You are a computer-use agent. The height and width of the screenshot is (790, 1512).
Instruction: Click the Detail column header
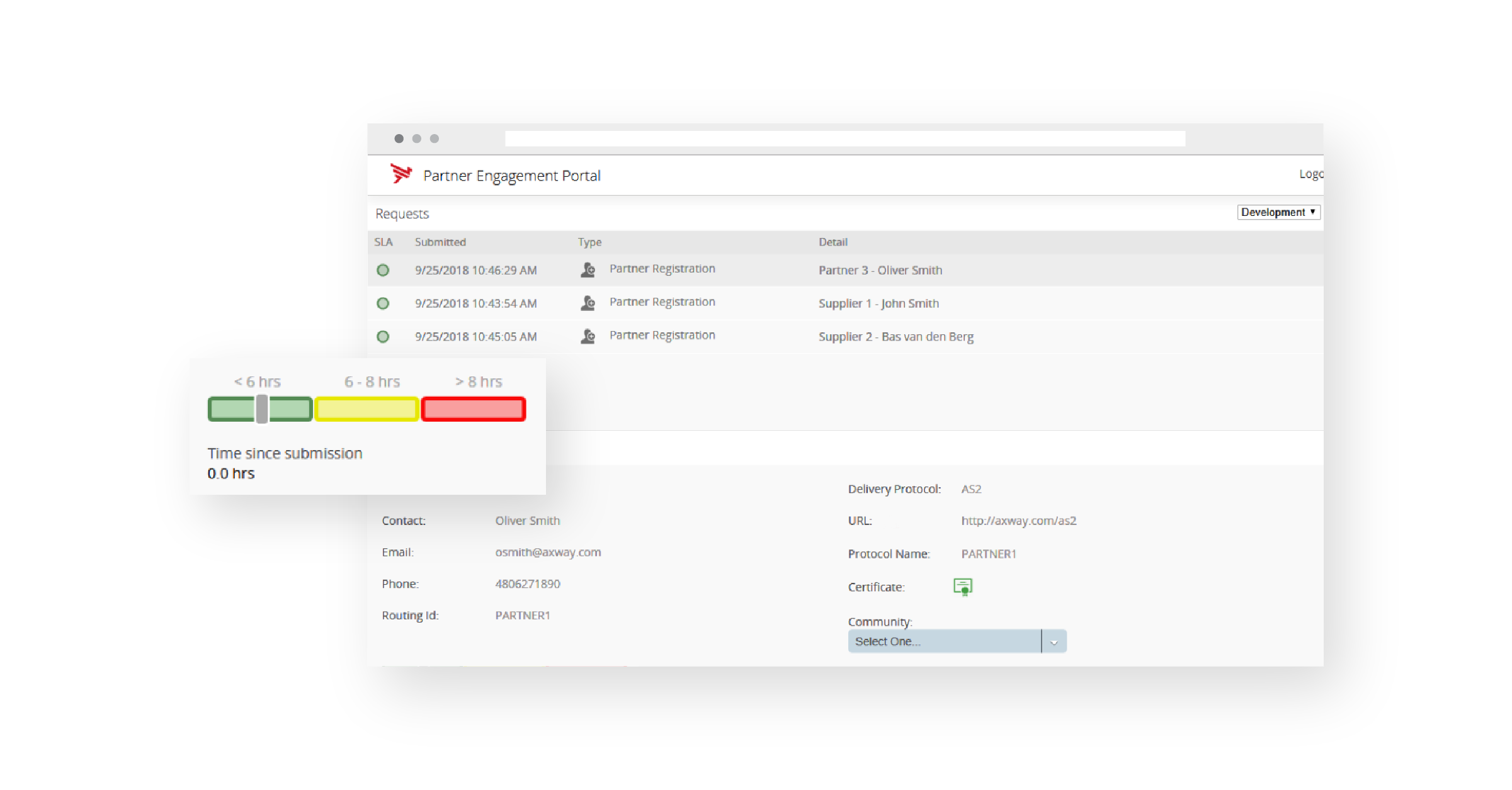point(833,242)
